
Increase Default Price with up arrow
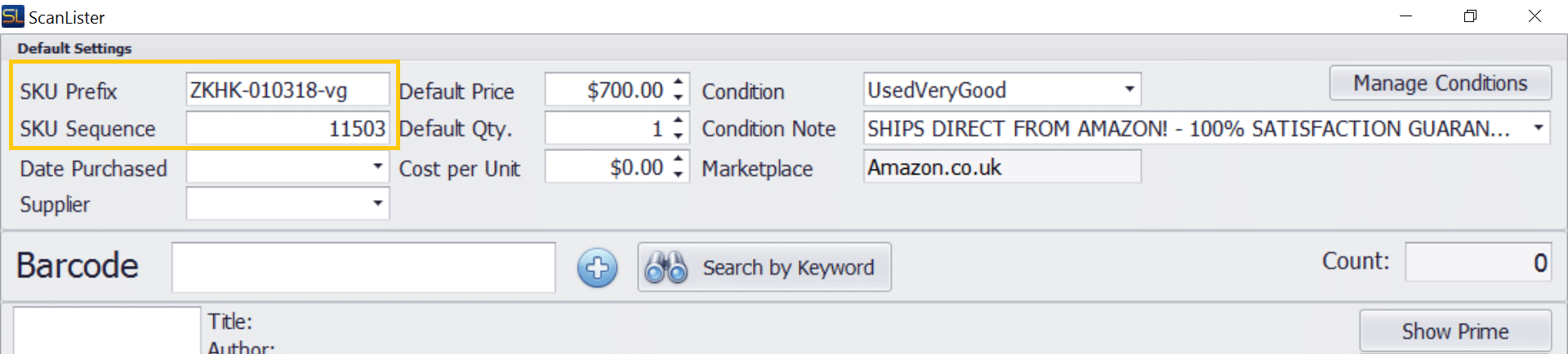coord(679,82)
